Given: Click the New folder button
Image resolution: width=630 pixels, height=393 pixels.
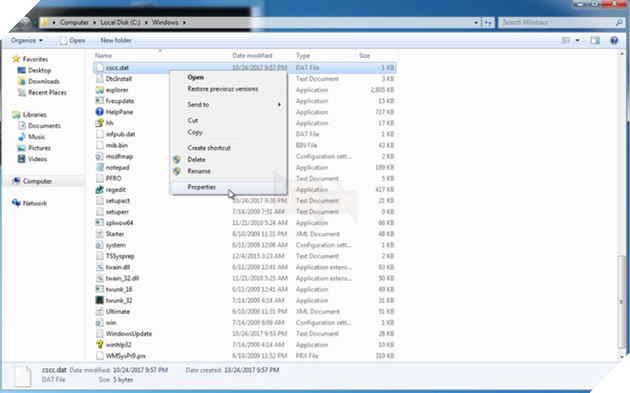Looking at the screenshot, I should (116, 40).
